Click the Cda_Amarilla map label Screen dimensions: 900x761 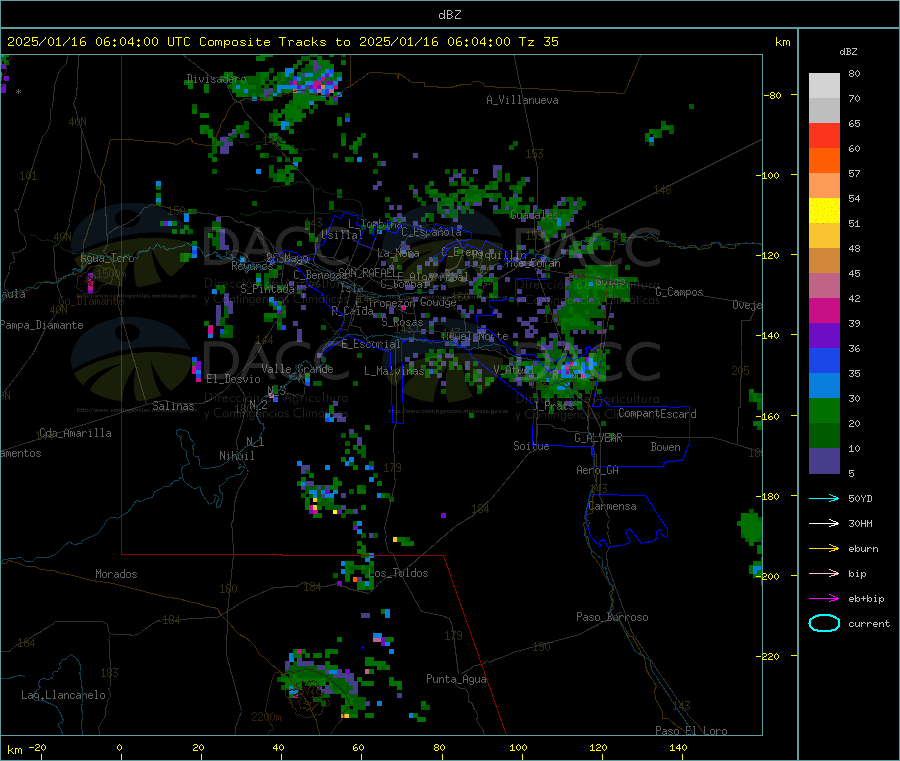(x=75, y=433)
